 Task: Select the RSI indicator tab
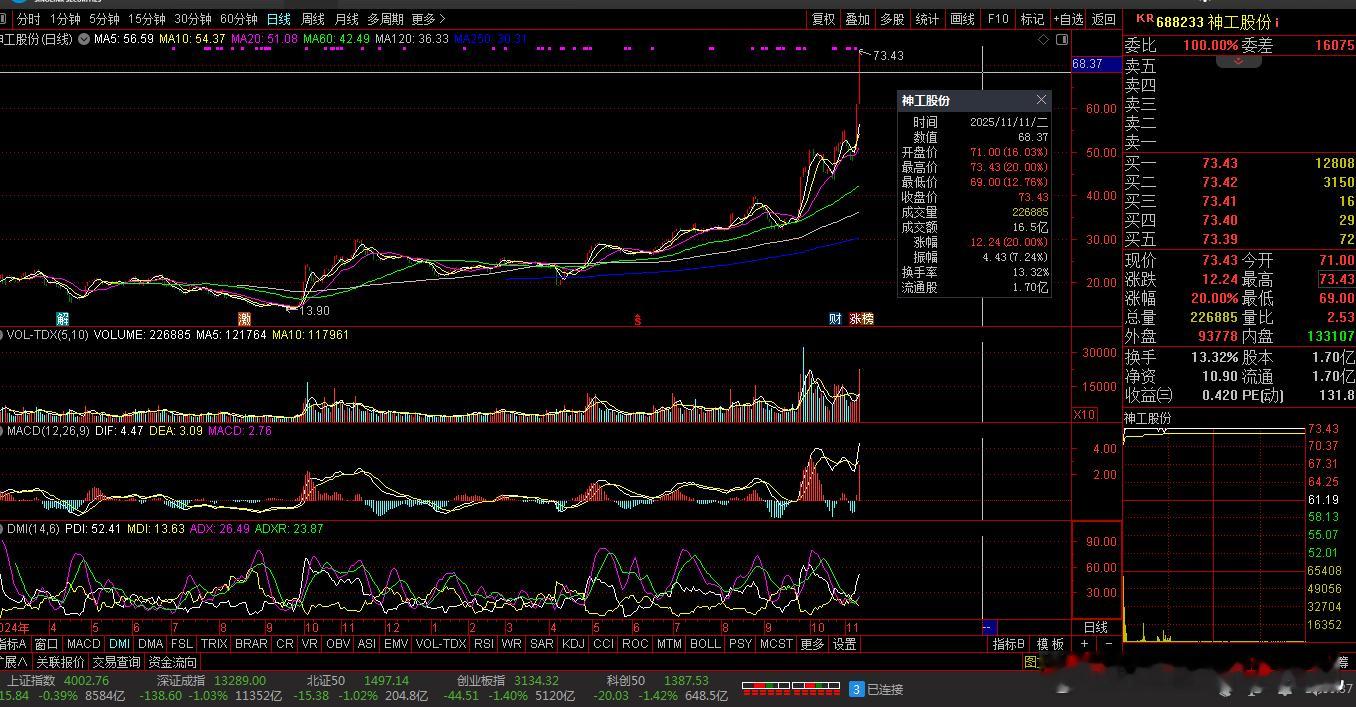[483, 644]
